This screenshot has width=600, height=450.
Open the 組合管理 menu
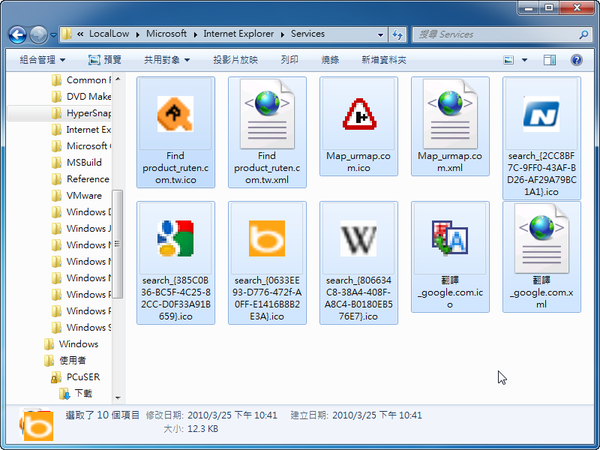(42, 60)
